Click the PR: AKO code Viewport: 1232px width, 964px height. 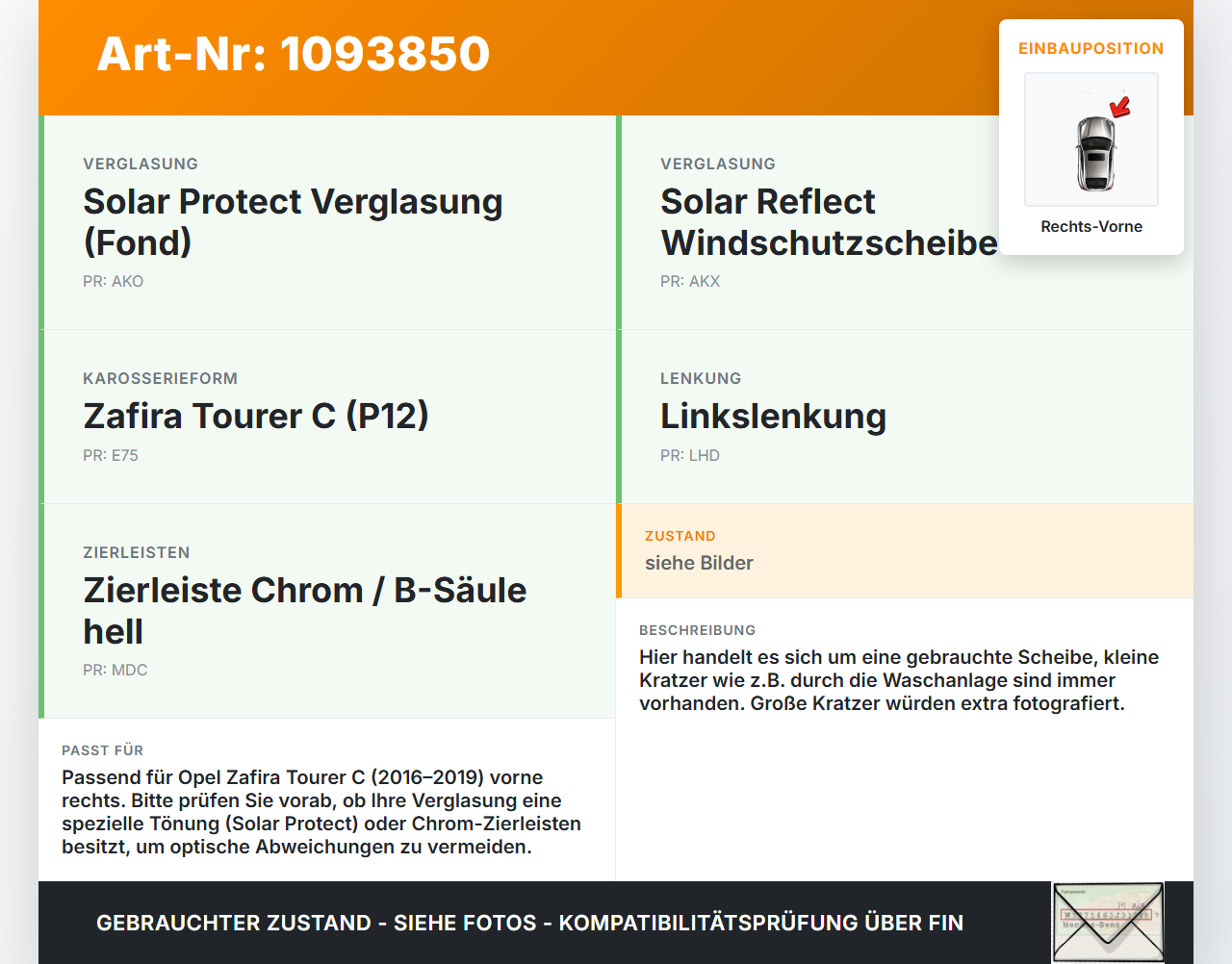tap(113, 281)
